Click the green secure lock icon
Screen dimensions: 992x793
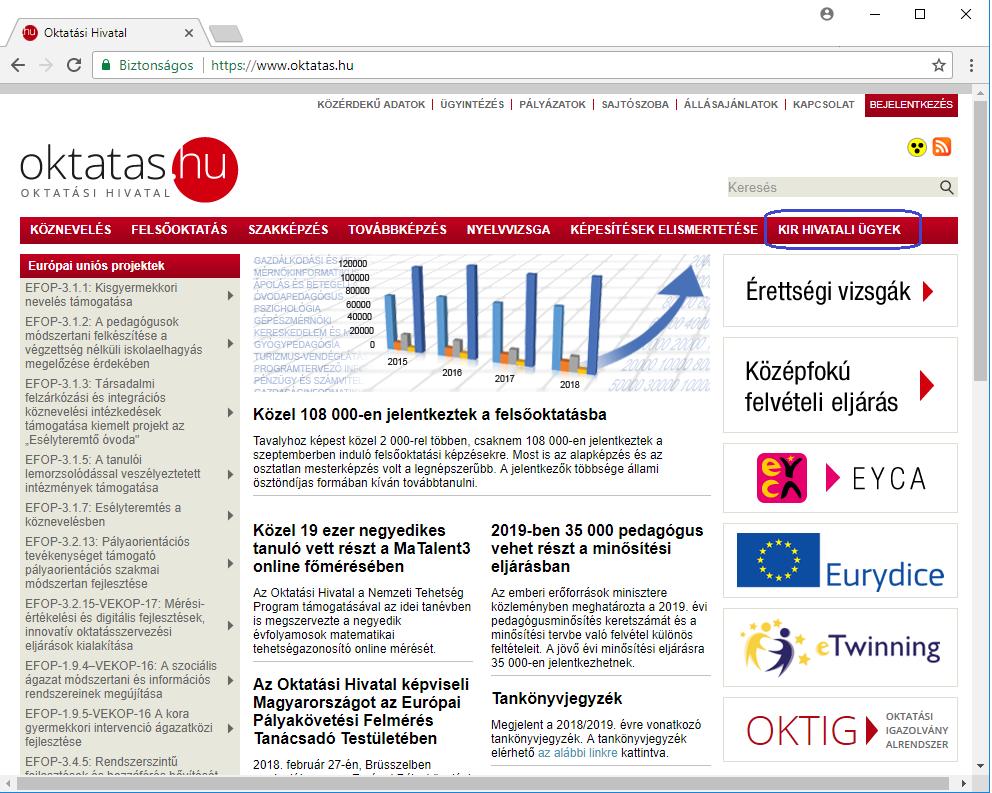click(x=106, y=65)
